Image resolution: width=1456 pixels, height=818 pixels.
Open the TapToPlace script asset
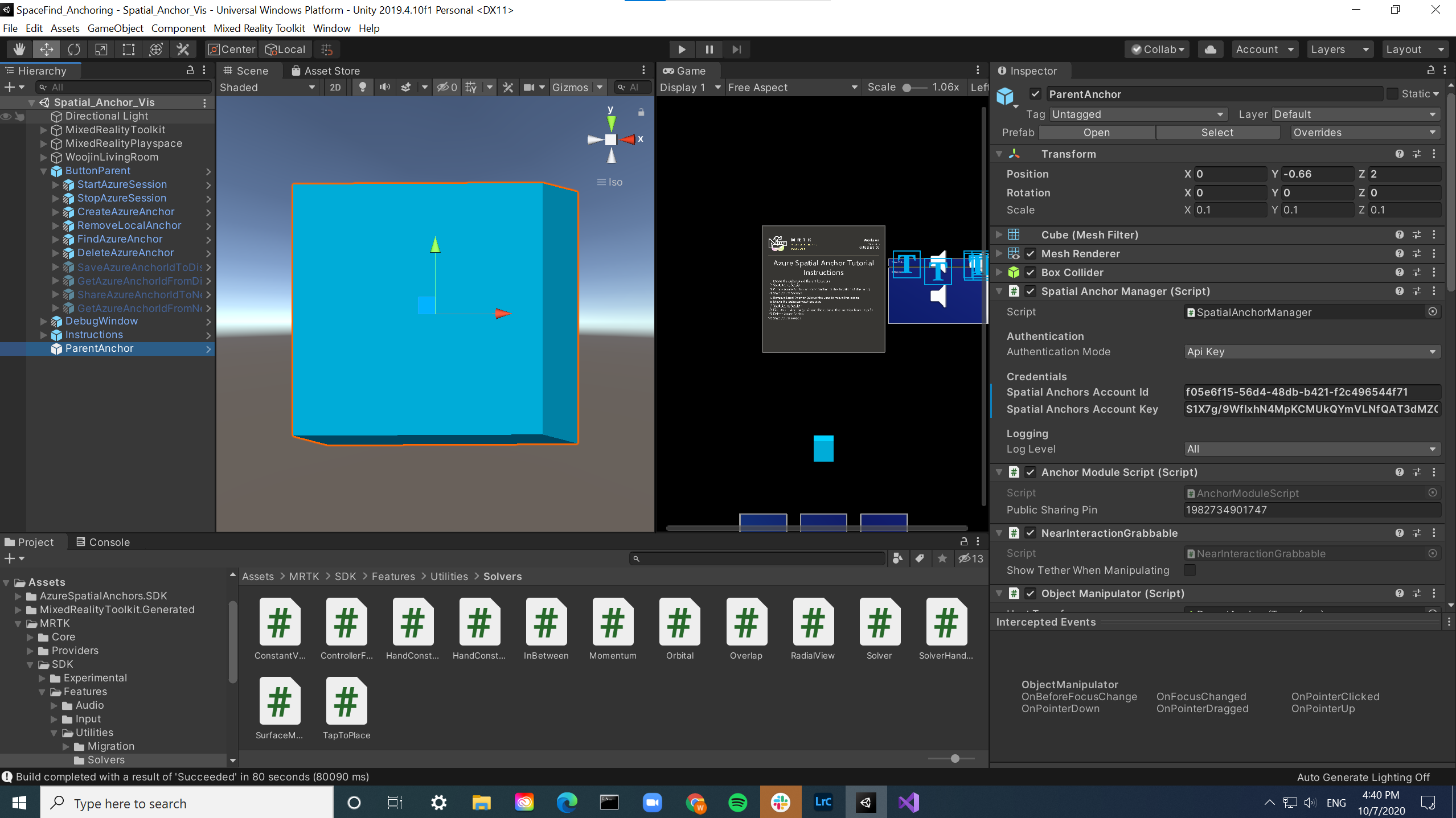[x=347, y=701]
